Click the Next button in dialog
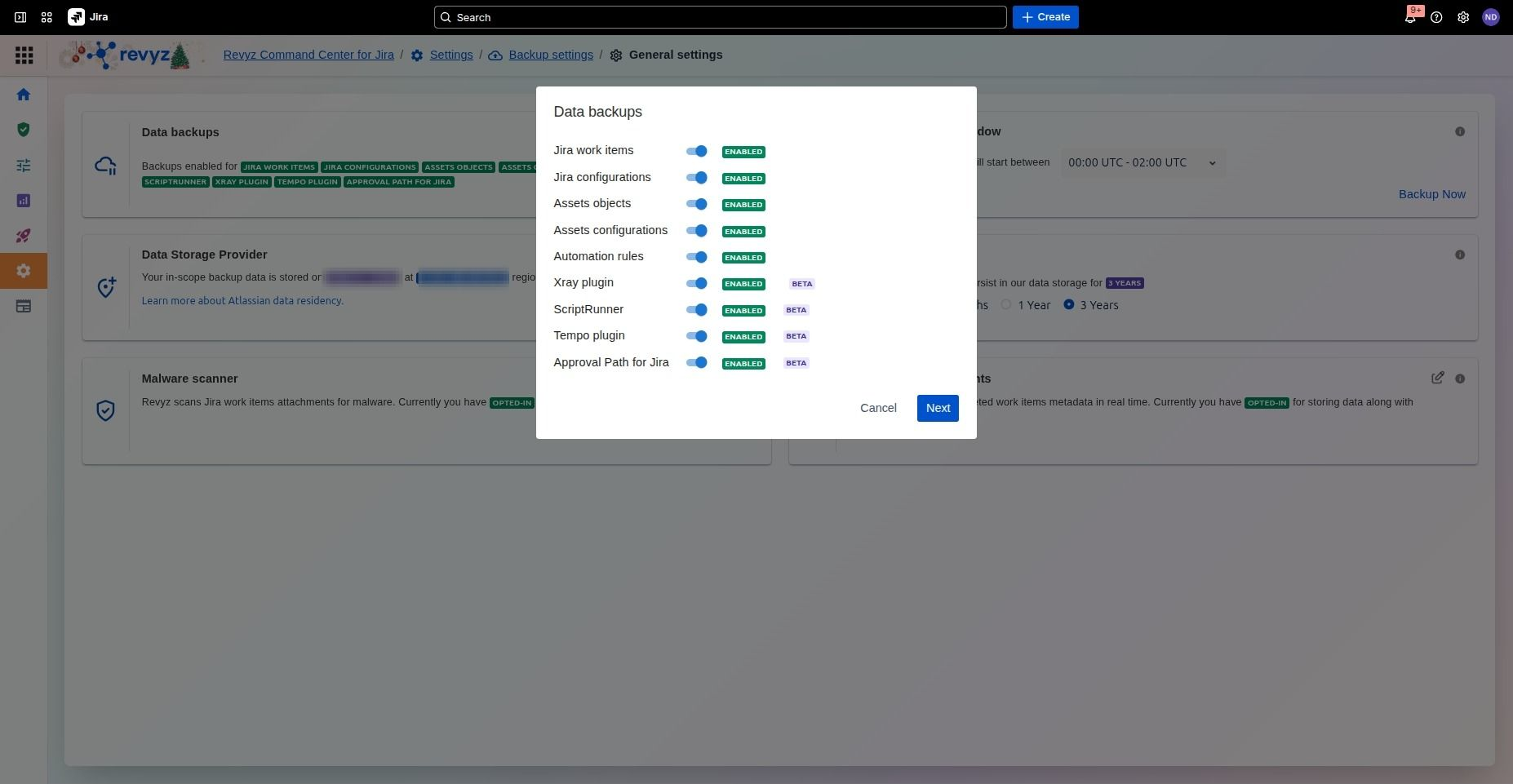Image resolution: width=1513 pixels, height=784 pixels. click(x=937, y=408)
